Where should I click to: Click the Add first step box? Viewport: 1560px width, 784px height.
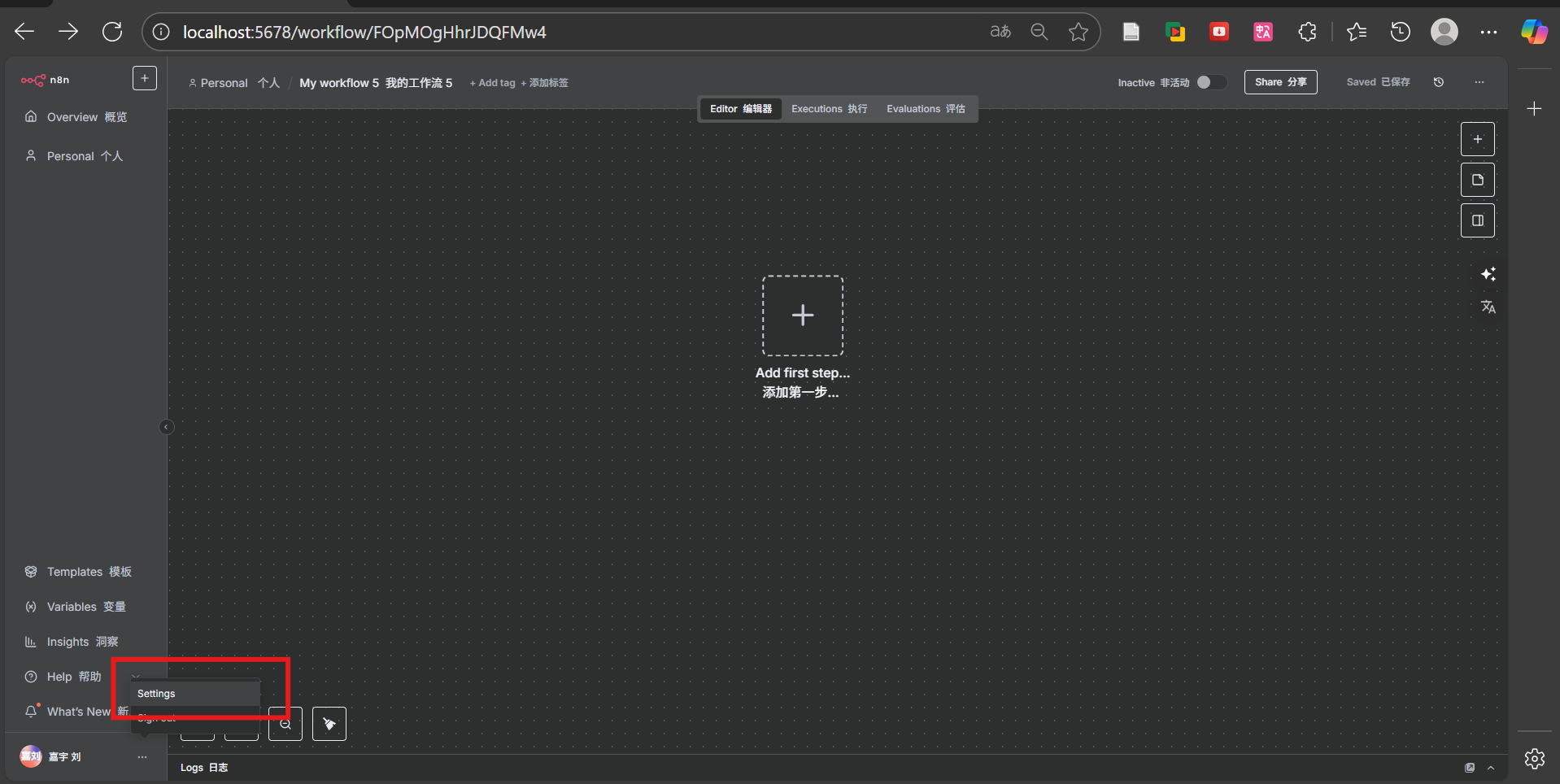coord(802,316)
